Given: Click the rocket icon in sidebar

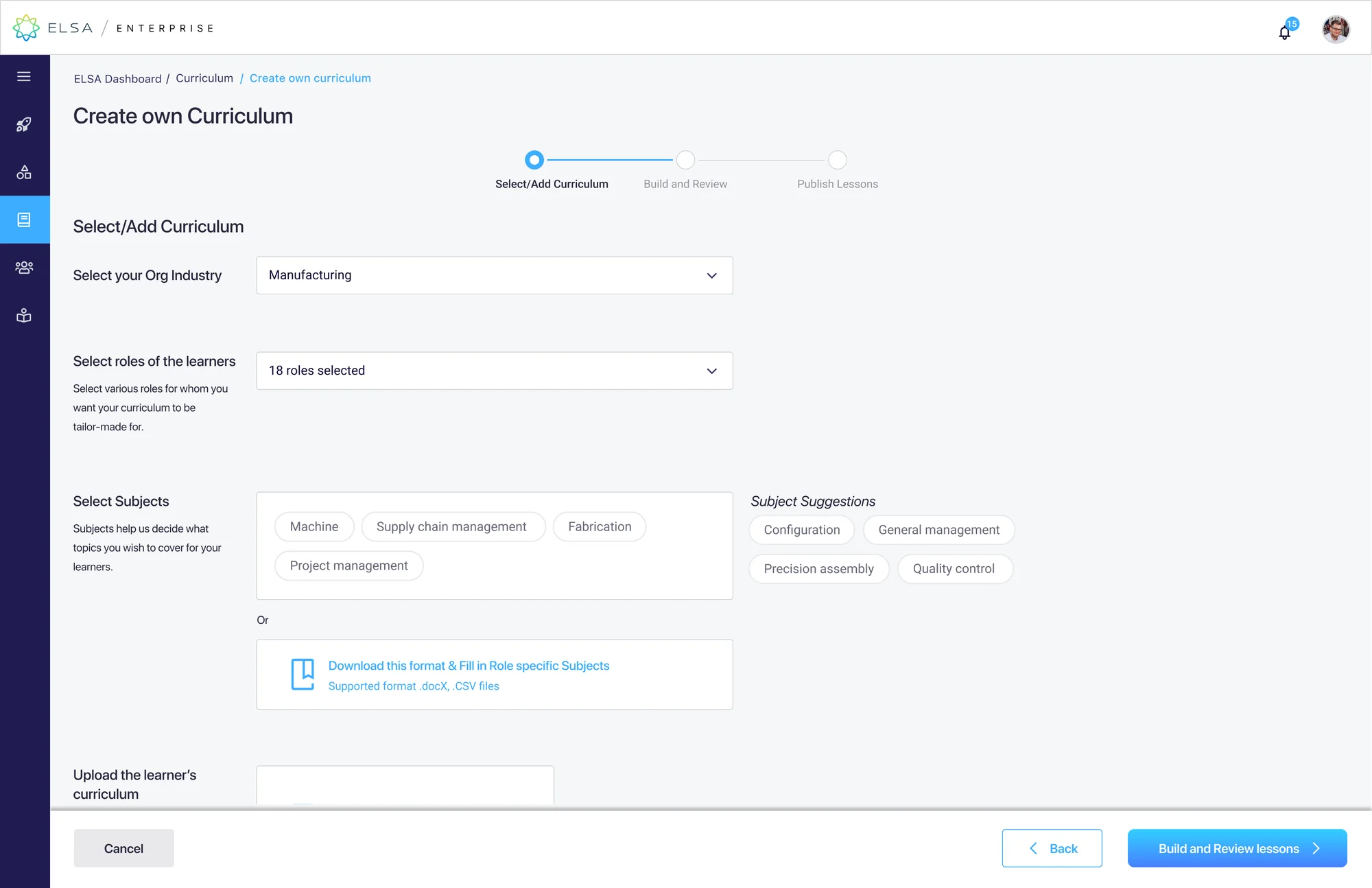Looking at the screenshot, I should coord(24,124).
